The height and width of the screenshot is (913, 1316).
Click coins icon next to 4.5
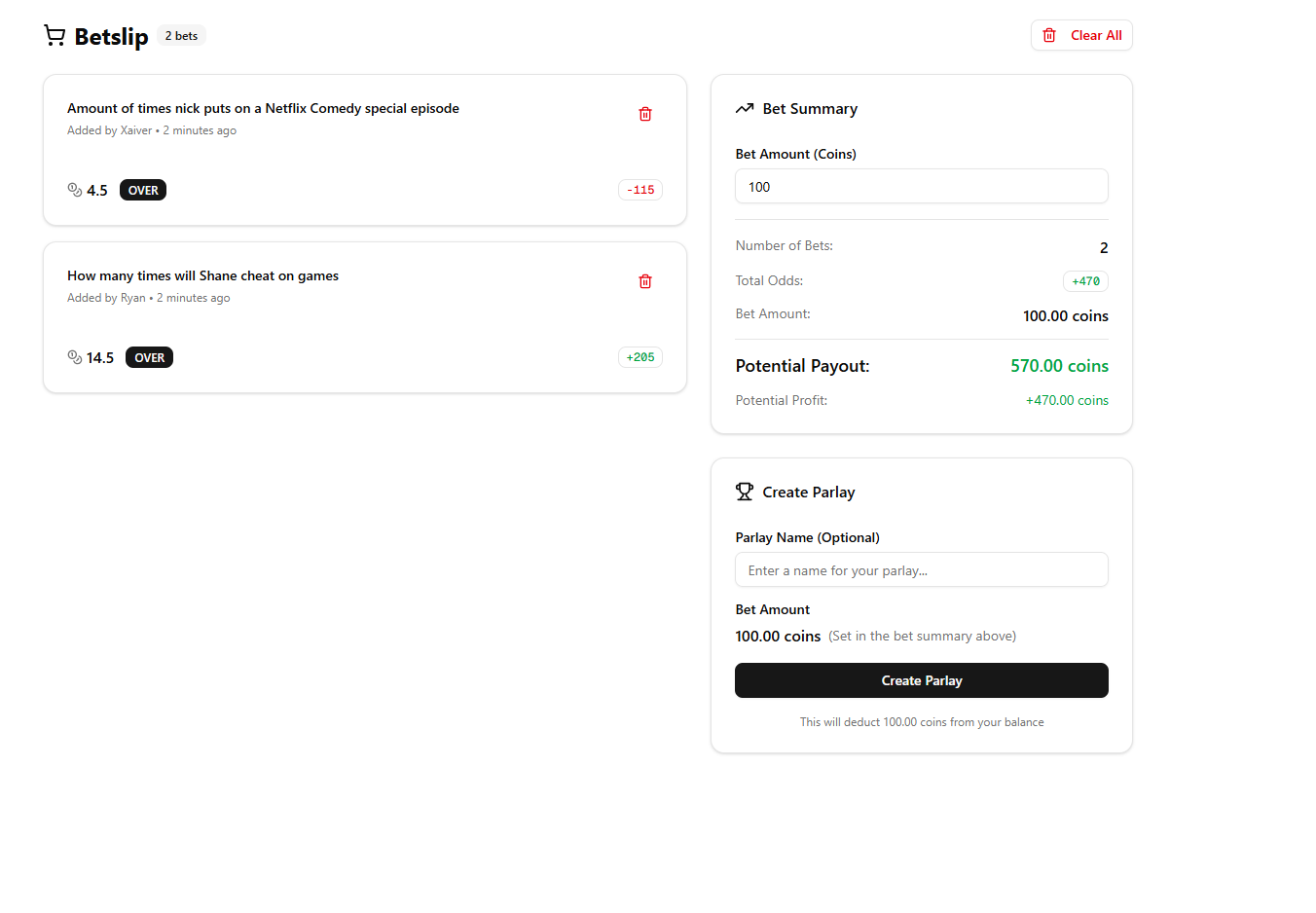coord(75,190)
